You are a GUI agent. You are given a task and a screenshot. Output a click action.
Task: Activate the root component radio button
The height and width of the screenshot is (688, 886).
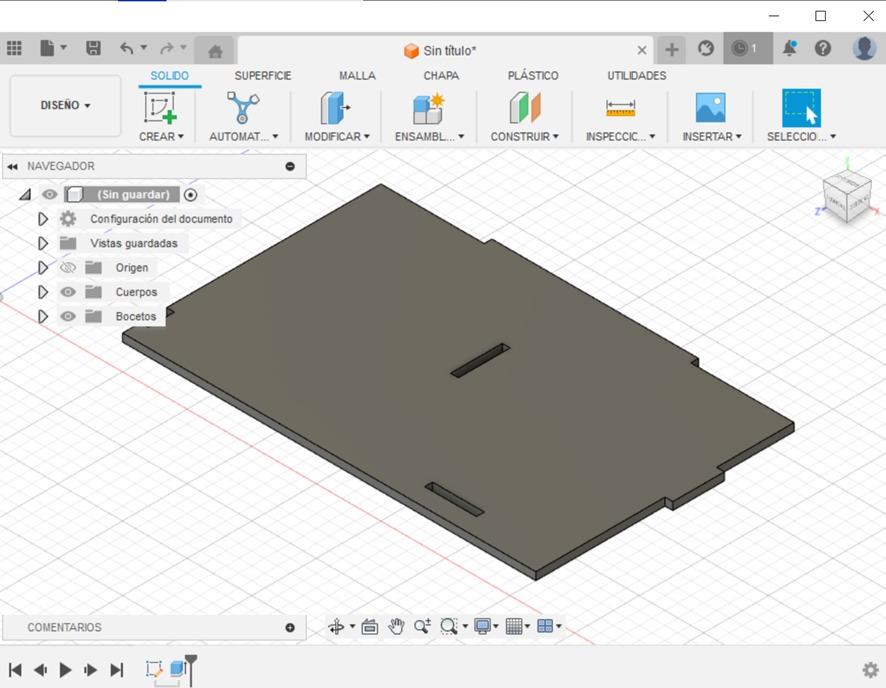pyautogui.click(x=190, y=195)
